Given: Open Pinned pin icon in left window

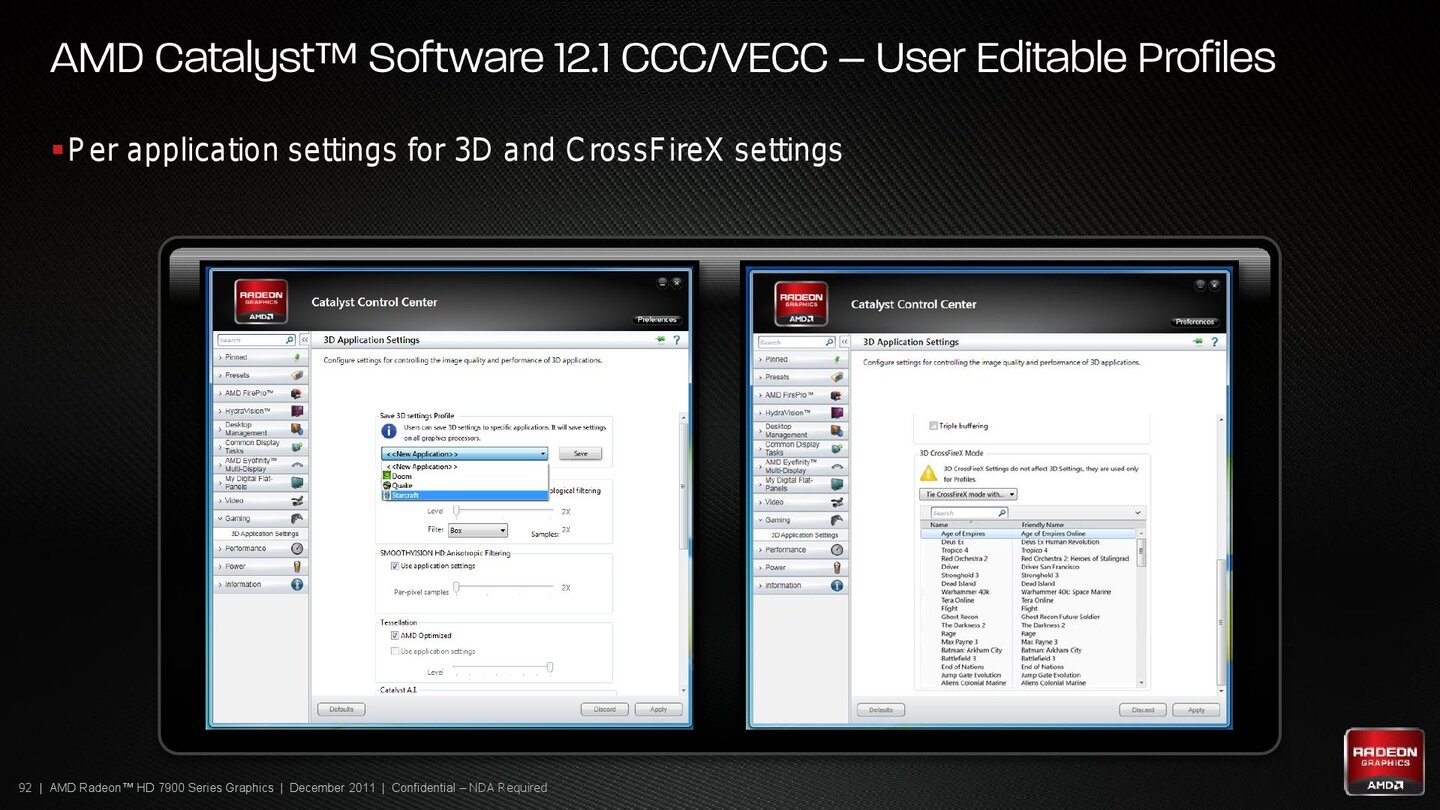Looking at the screenshot, I should (x=296, y=357).
